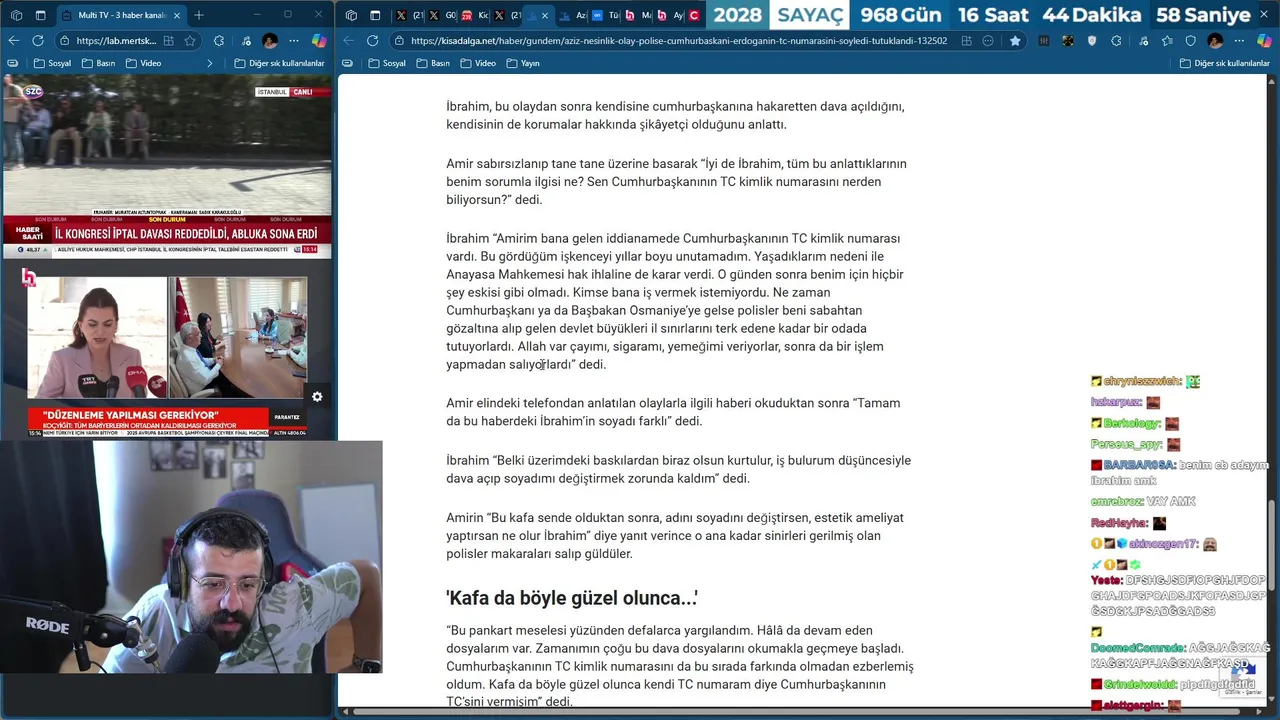
Task: Close the active kisadalga tab
Action: coord(545,15)
